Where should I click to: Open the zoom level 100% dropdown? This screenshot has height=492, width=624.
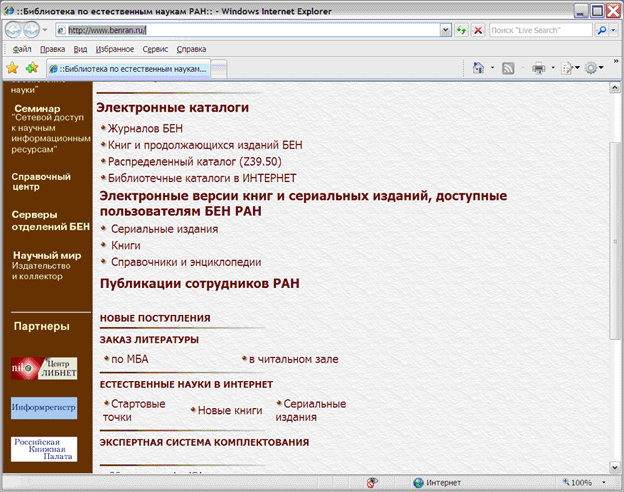pos(603,482)
